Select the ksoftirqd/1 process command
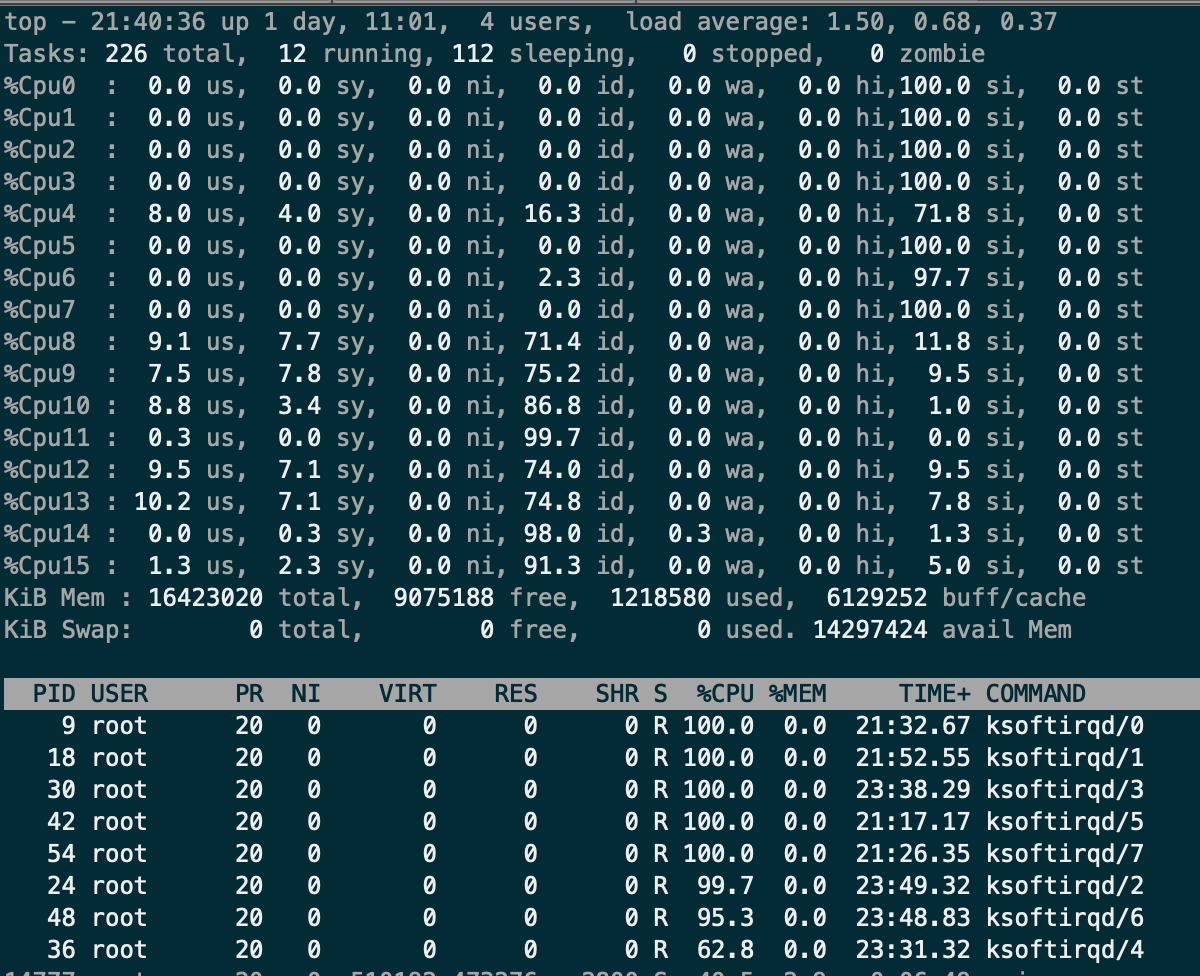Image resolution: width=1200 pixels, height=976 pixels. tap(1065, 758)
